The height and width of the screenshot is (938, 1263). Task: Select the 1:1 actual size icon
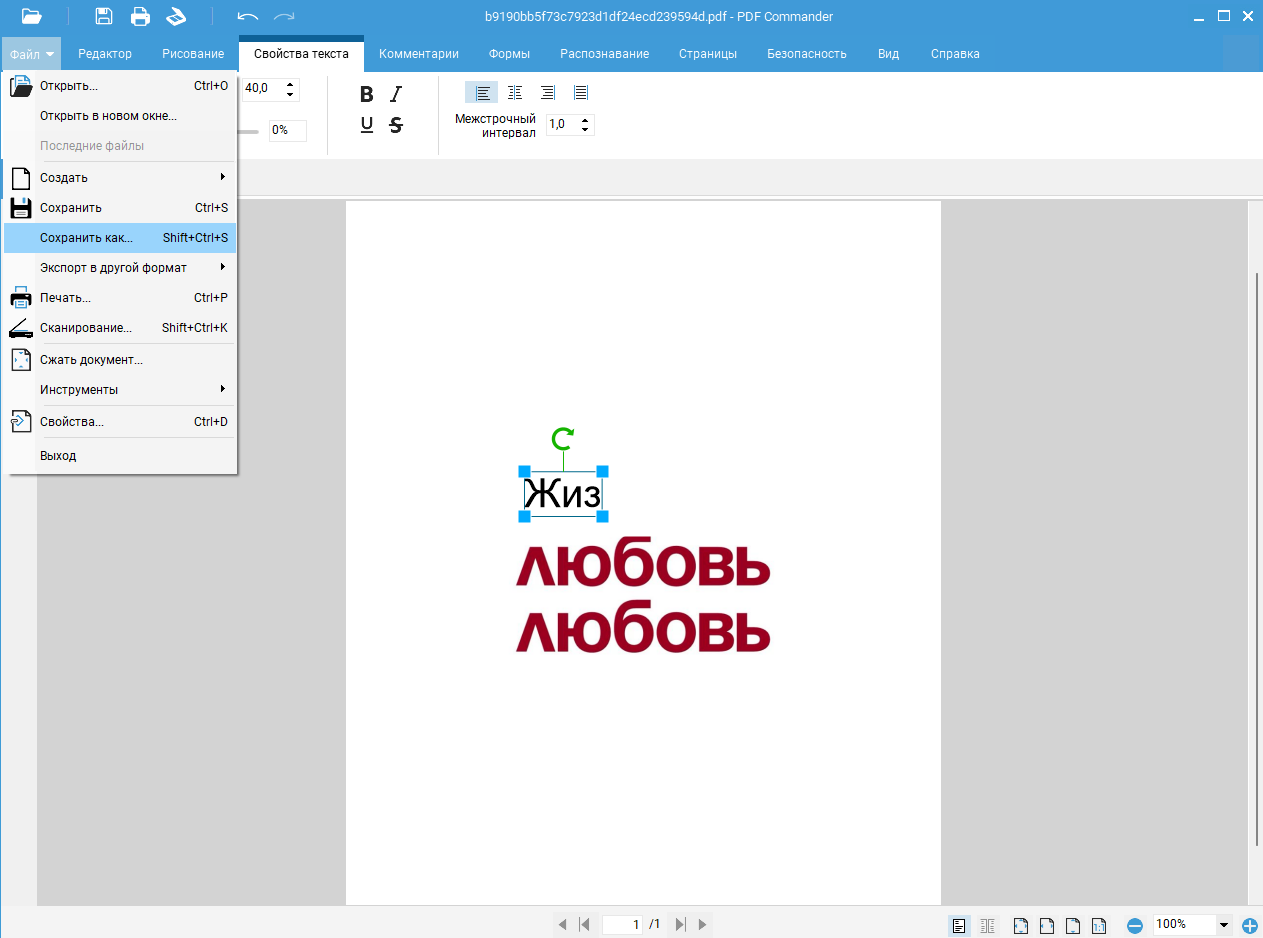pyautogui.click(x=1099, y=925)
